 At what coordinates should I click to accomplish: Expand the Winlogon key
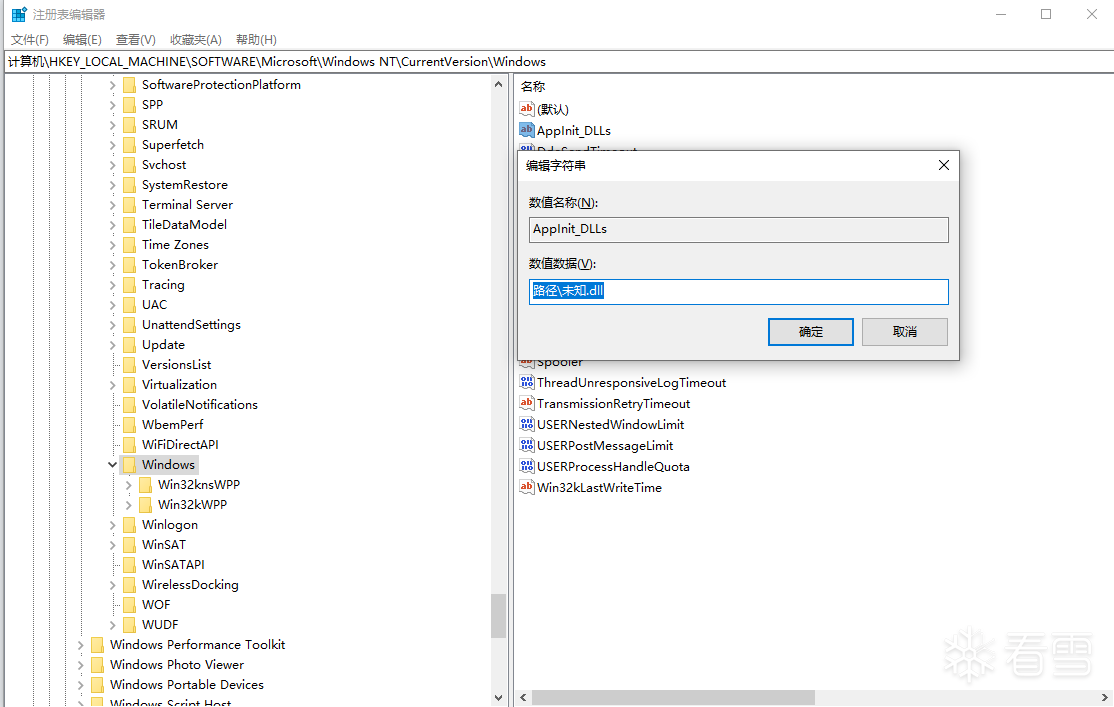tap(112, 525)
